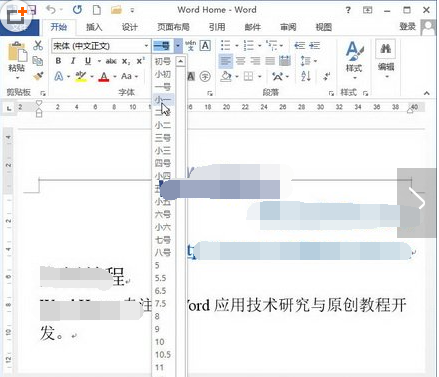
Task: Open the Find binoculars editing icon
Action: tap(386, 49)
